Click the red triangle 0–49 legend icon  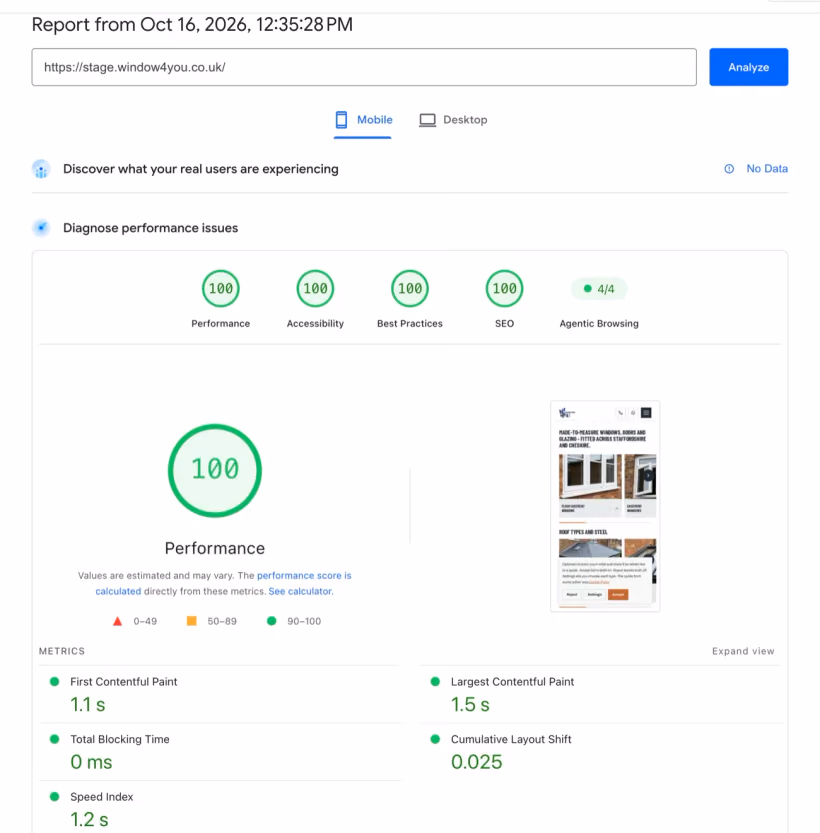(x=117, y=621)
